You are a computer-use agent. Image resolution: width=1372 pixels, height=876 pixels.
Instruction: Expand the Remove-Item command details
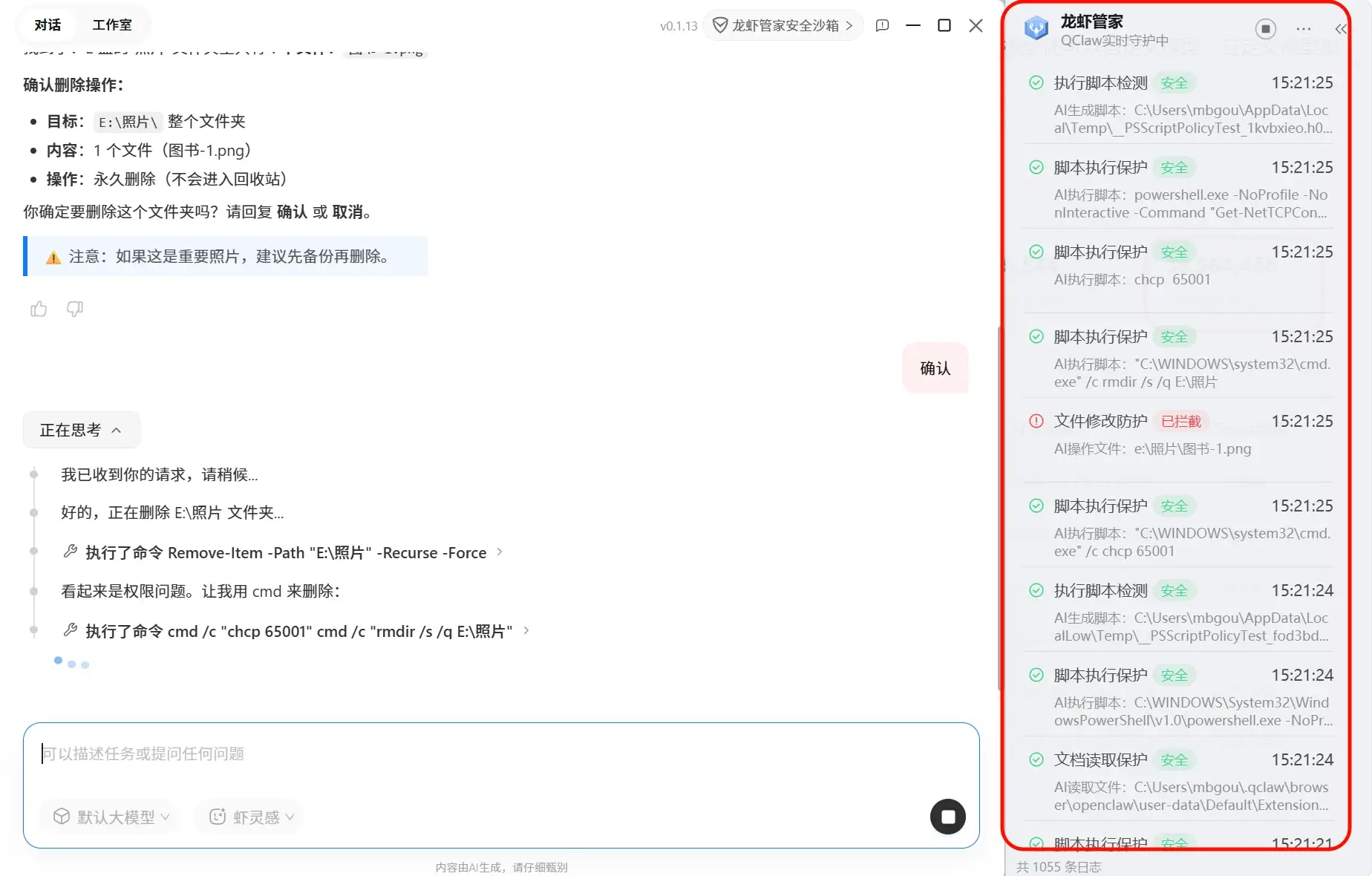500,552
